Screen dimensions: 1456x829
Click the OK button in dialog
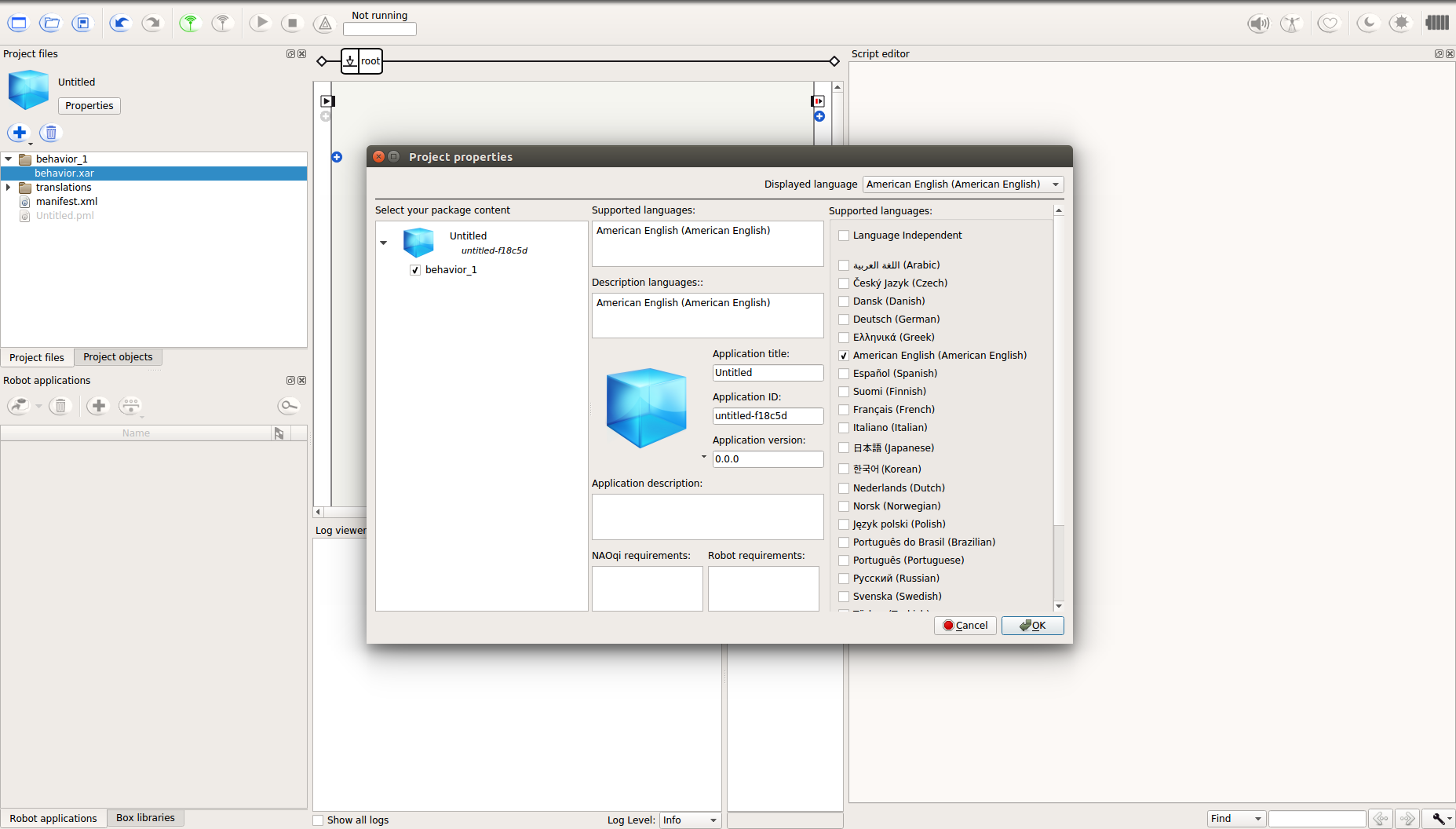click(x=1032, y=626)
